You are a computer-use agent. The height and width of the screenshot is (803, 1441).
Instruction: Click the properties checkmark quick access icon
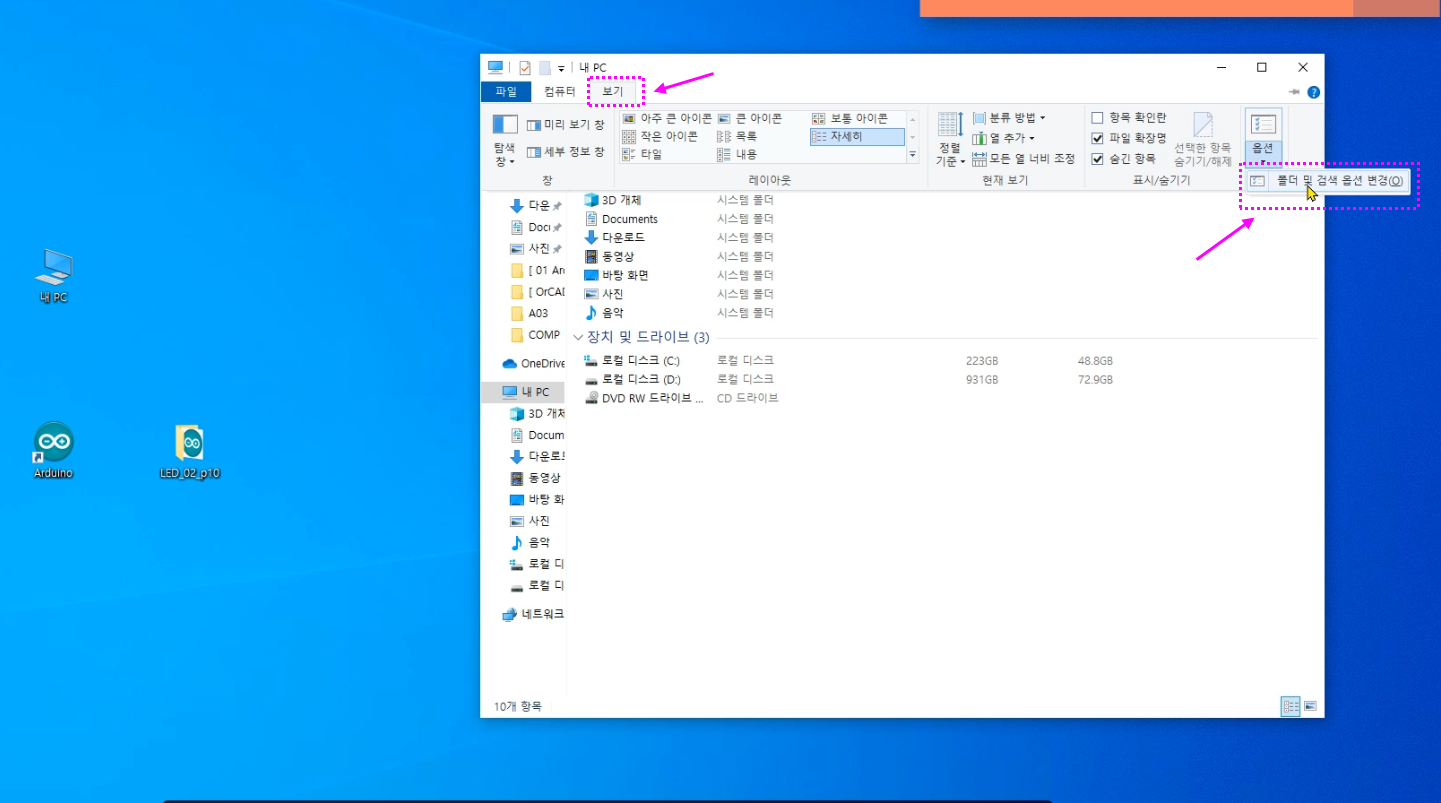[524, 68]
